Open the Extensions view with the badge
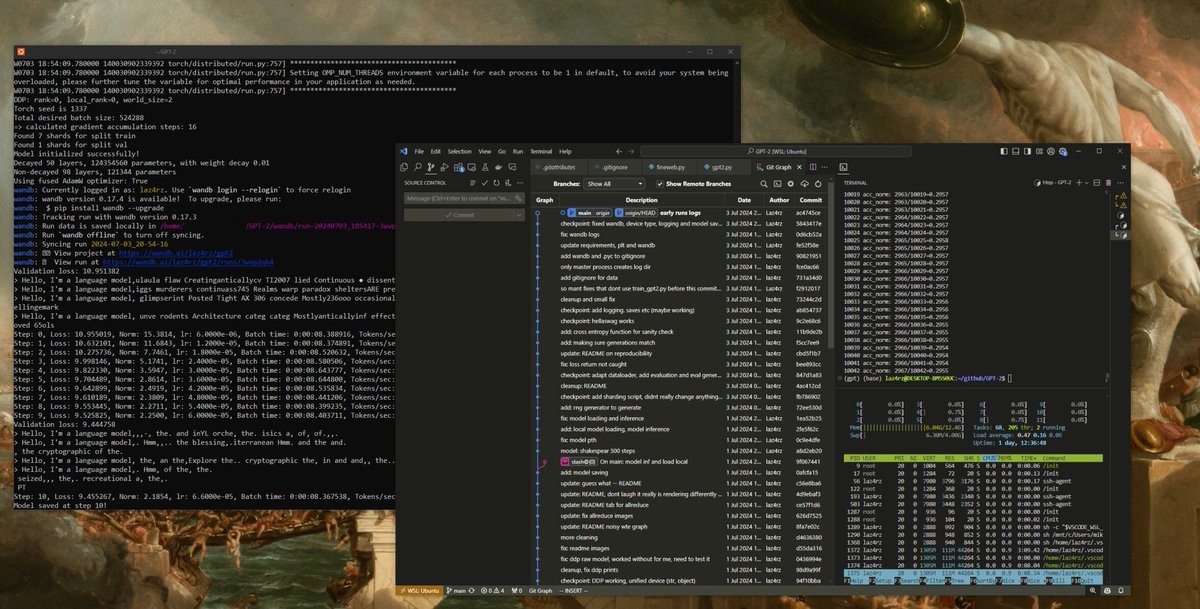 [x=458, y=167]
